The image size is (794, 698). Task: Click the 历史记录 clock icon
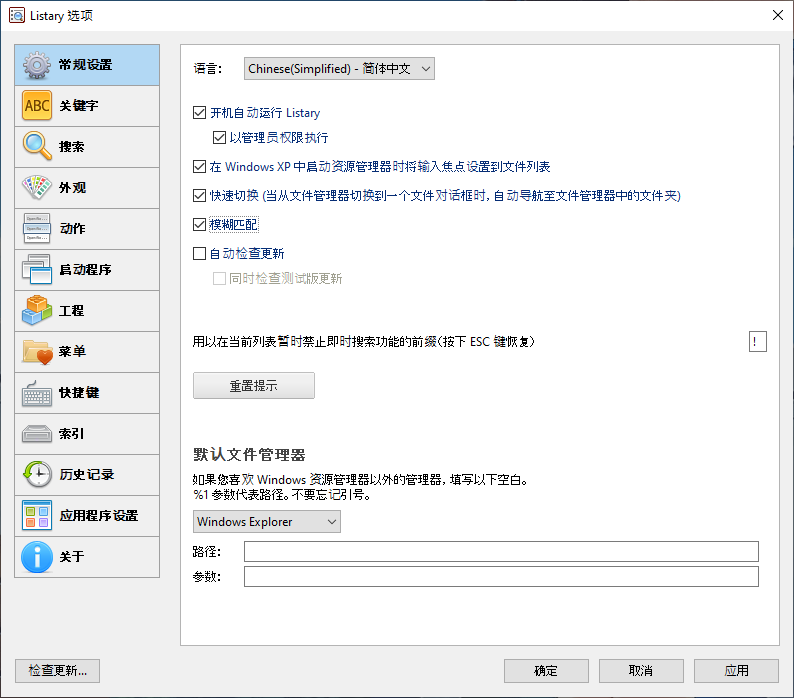(37, 475)
